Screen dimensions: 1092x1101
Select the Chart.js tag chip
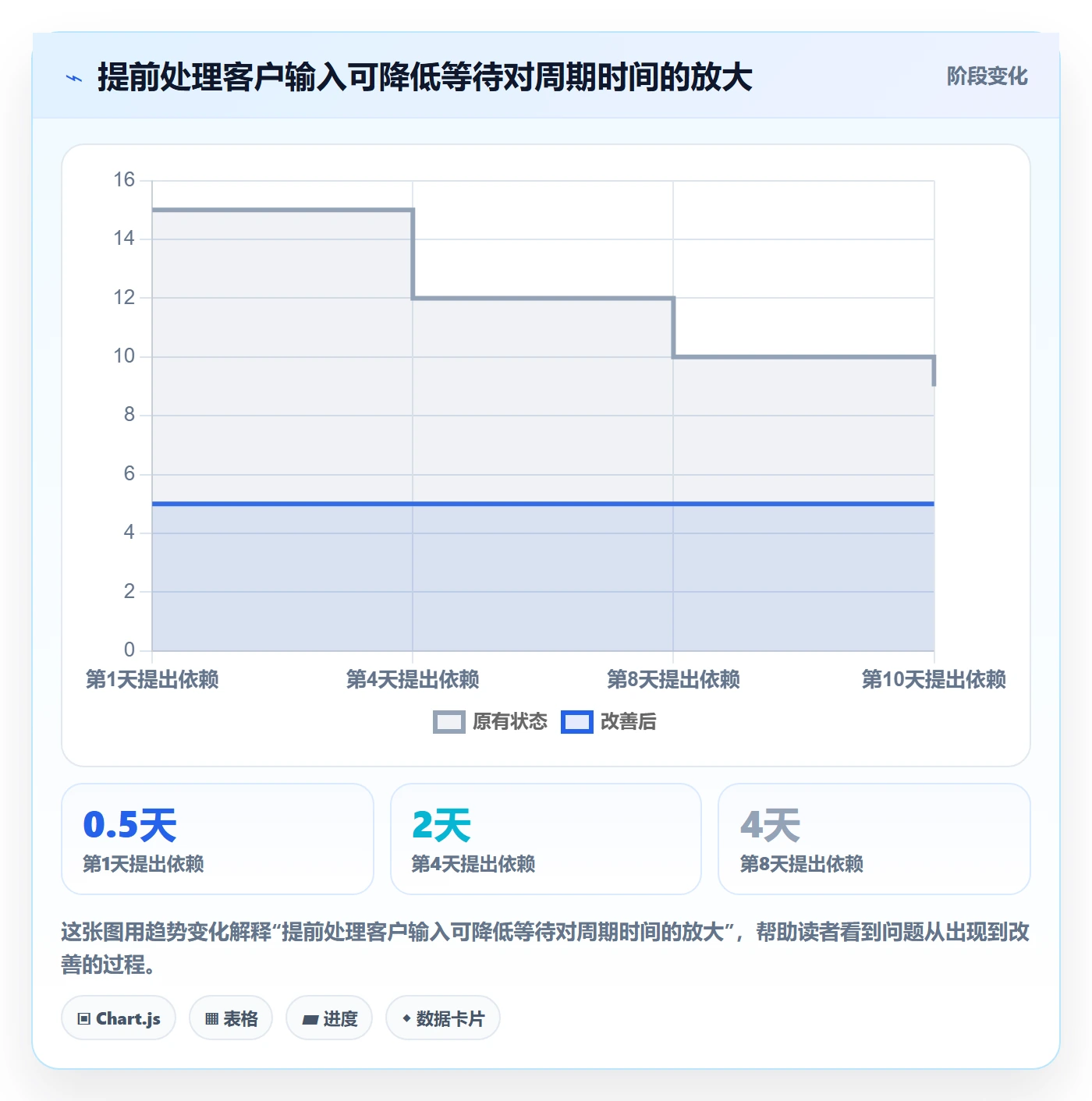click(x=119, y=1018)
